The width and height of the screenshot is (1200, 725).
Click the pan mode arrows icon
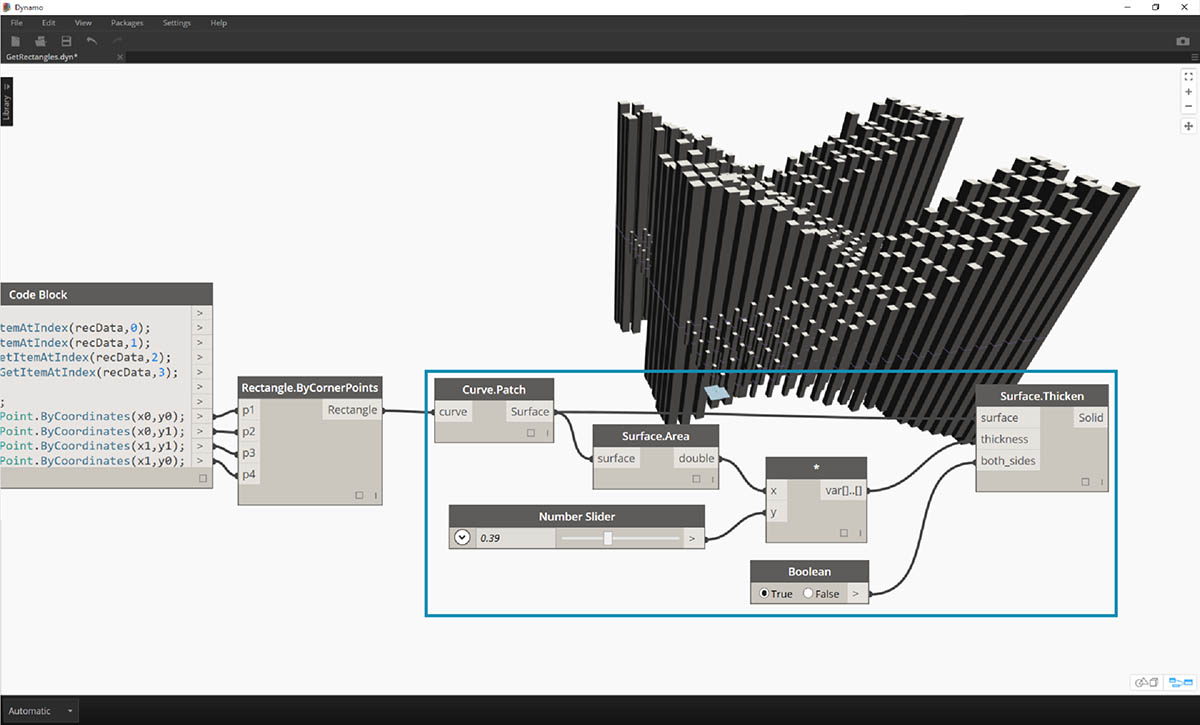pos(1188,126)
